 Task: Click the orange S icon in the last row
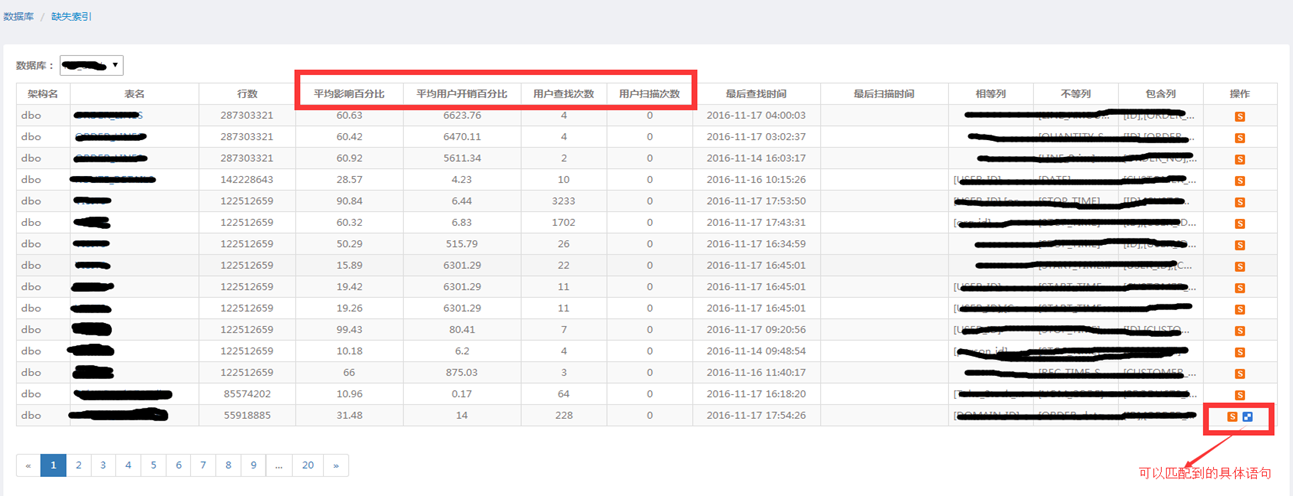pyautogui.click(x=1233, y=416)
